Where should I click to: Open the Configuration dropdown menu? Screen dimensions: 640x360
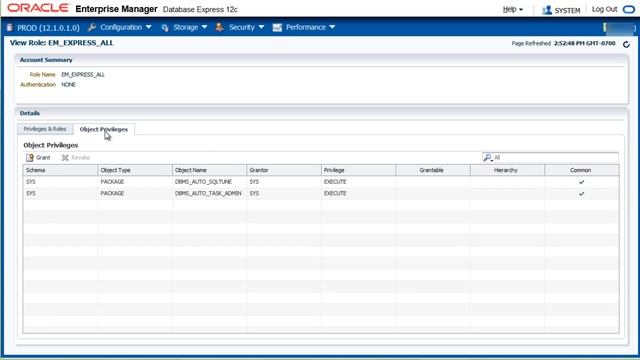tap(126, 27)
